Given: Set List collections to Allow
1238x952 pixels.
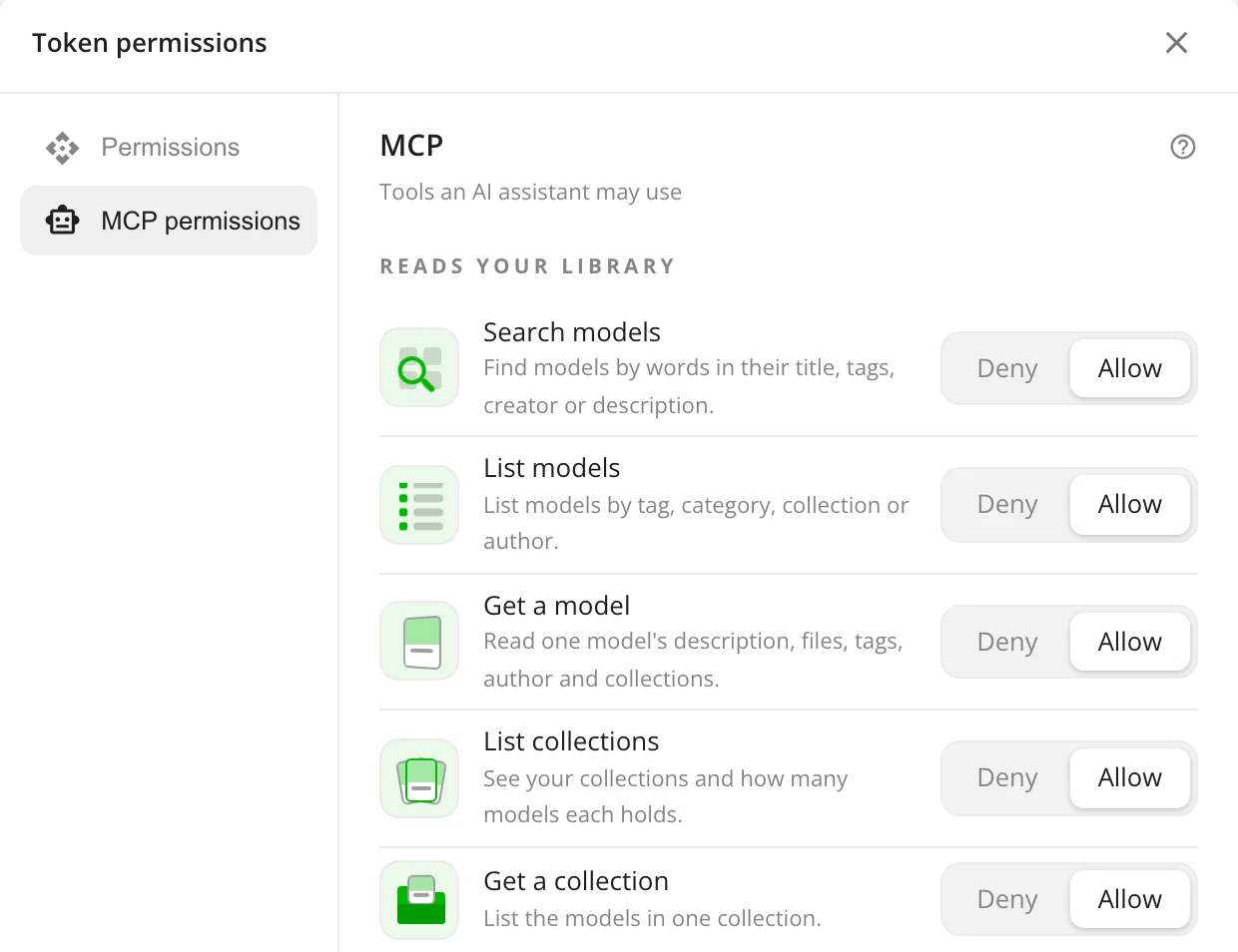Looking at the screenshot, I should pos(1129,777).
